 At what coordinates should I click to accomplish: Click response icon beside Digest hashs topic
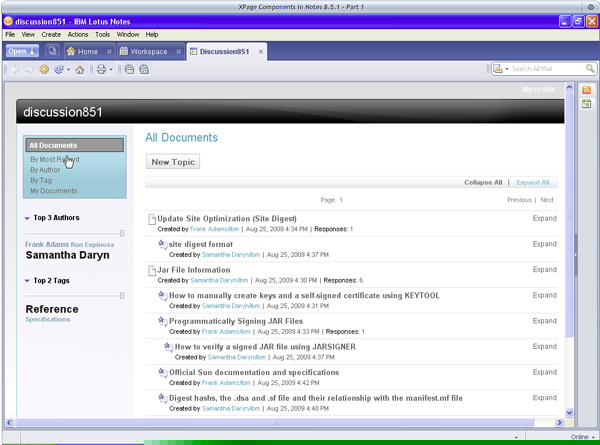[163, 398]
